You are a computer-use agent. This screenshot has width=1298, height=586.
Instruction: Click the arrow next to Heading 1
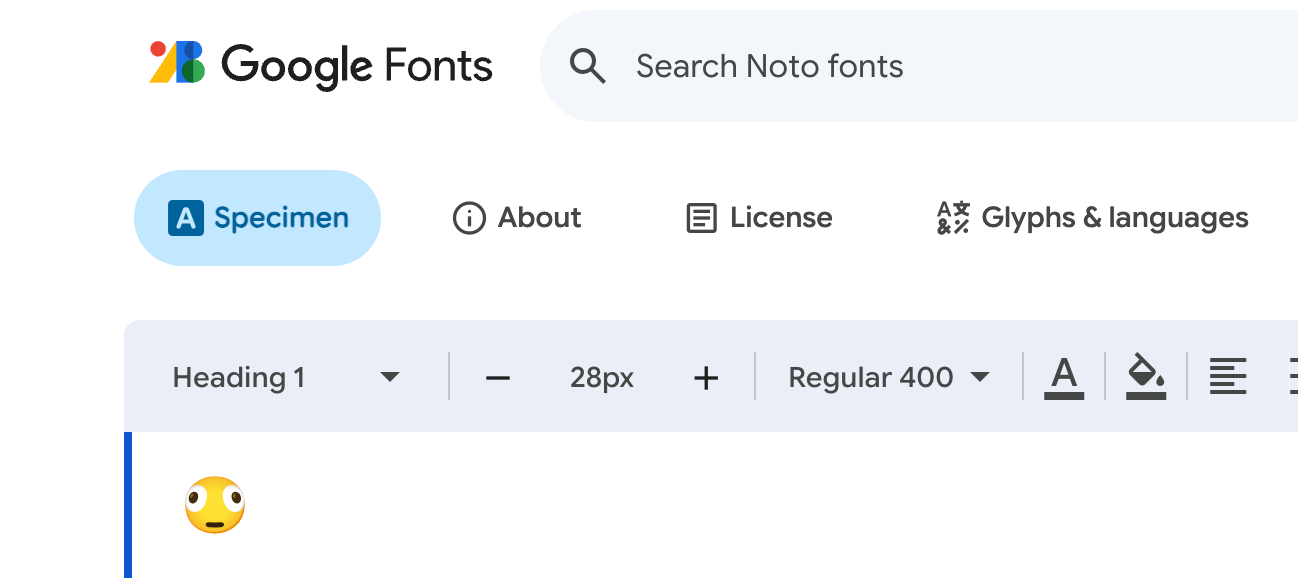point(390,378)
